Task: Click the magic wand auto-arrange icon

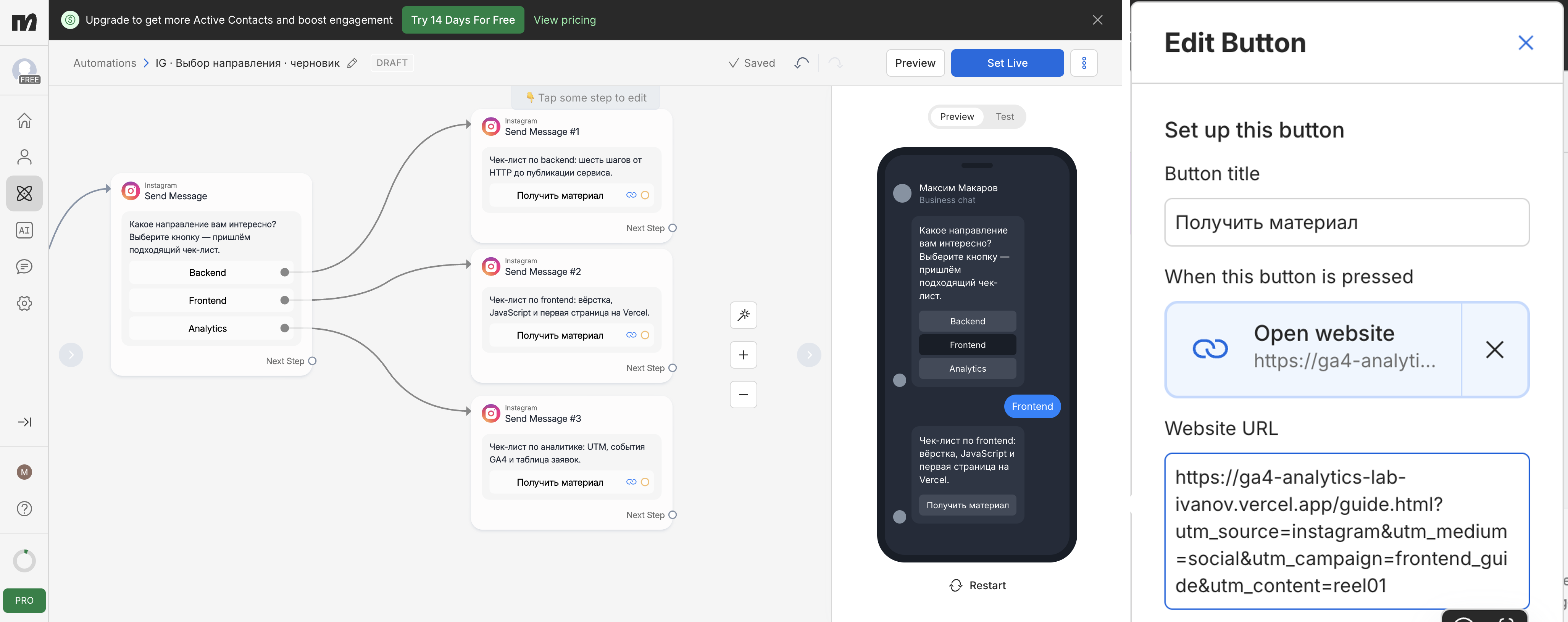Action: click(x=743, y=315)
